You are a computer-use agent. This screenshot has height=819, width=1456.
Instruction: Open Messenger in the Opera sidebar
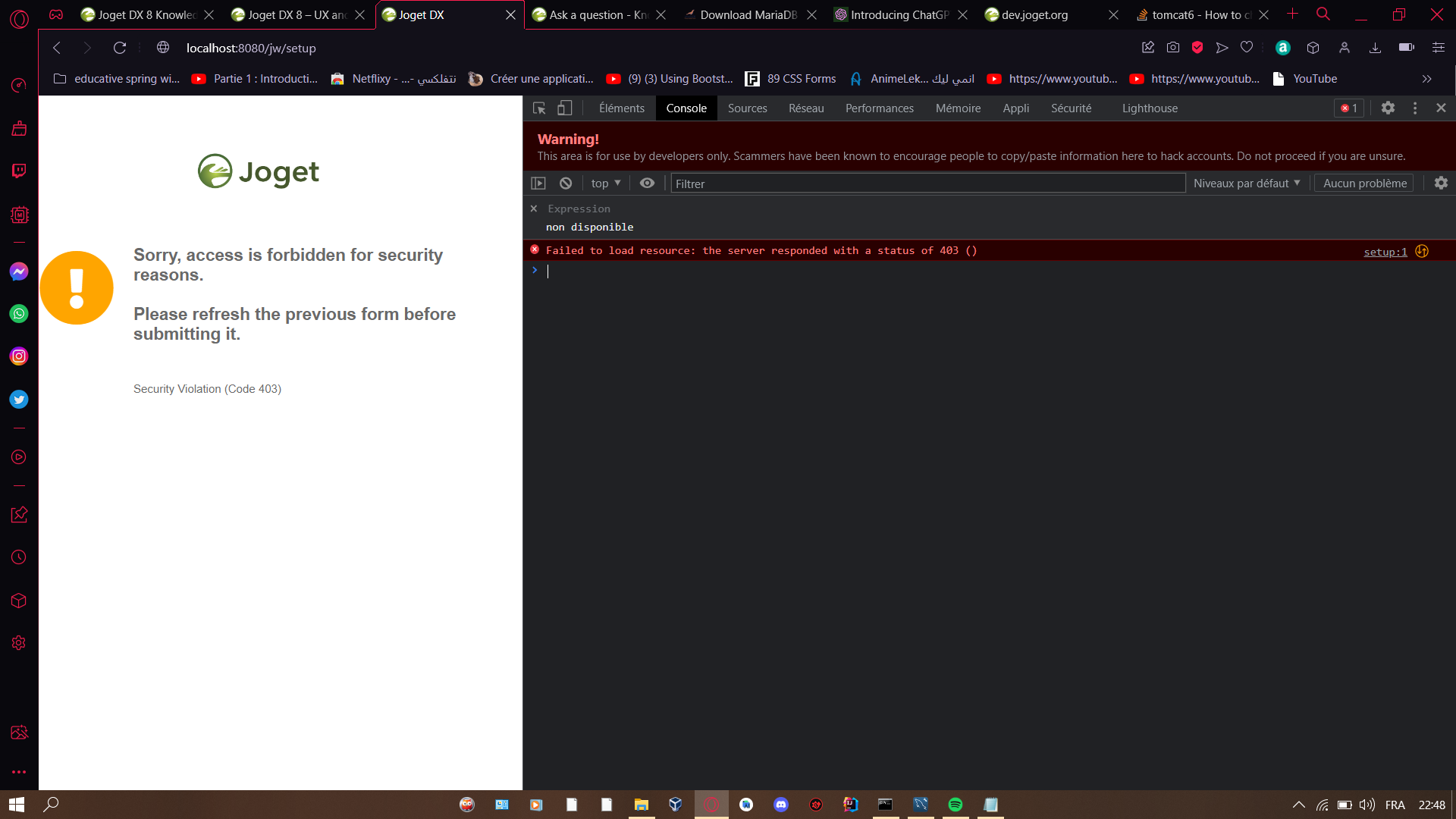click(x=19, y=271)
